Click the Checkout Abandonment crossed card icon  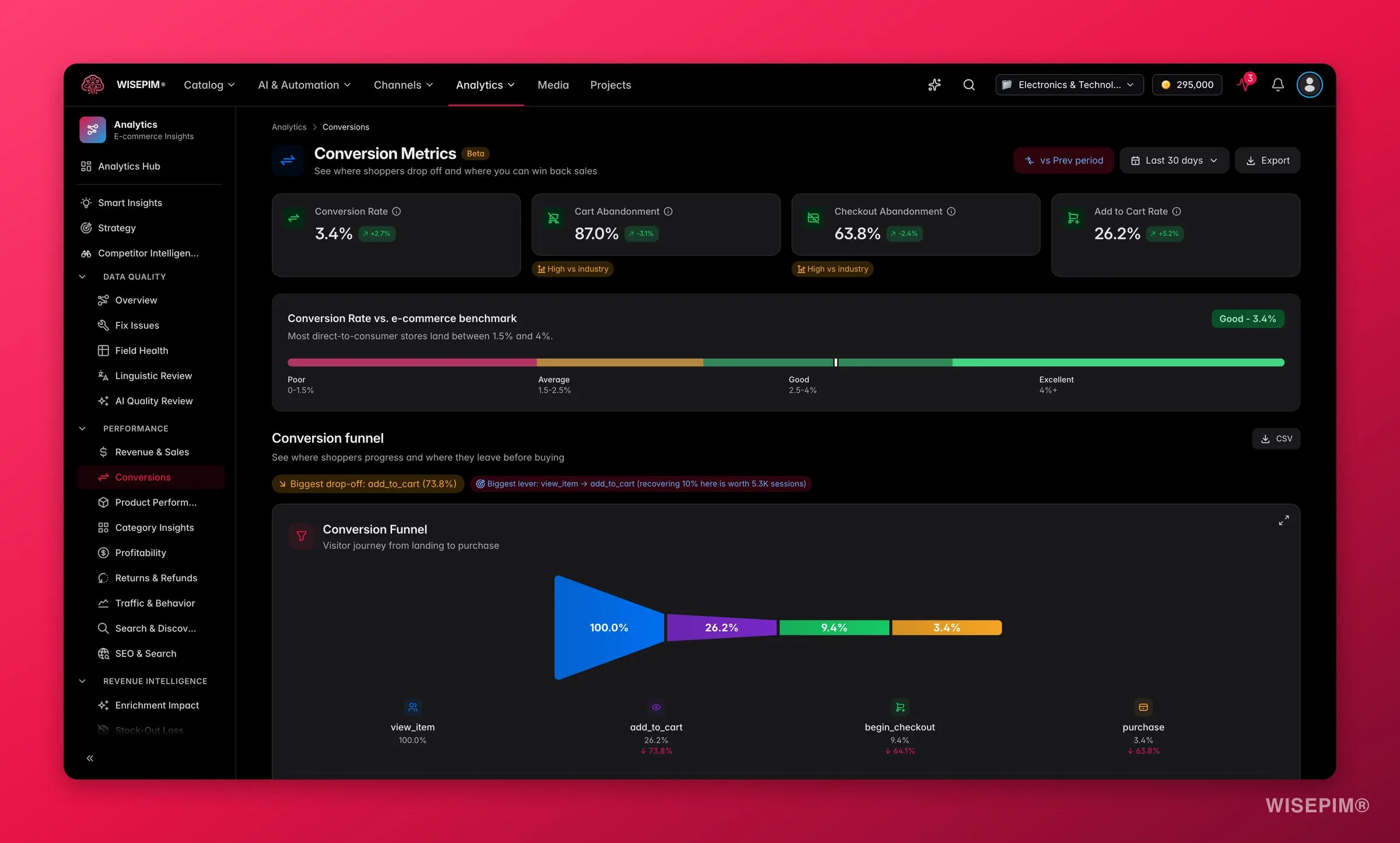click(813, 218)
